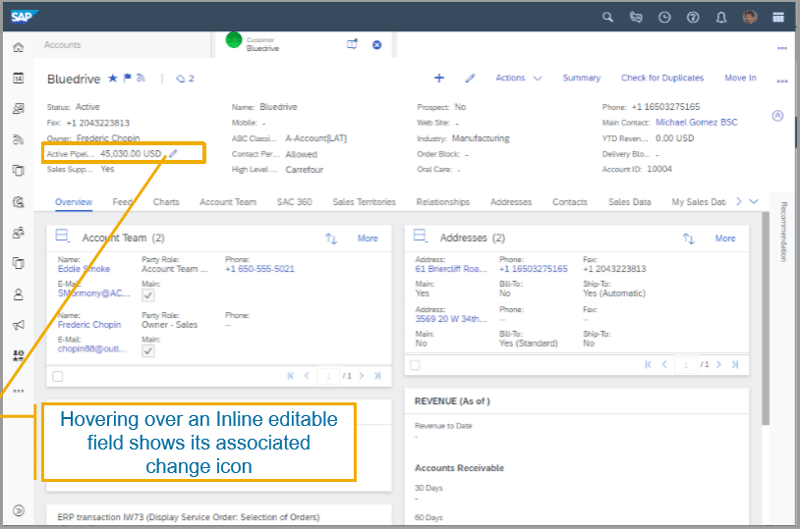Open the megaphone marketing icon in sidebar
The width and height of the screenshot is (800, 529).
pos(18,325)
